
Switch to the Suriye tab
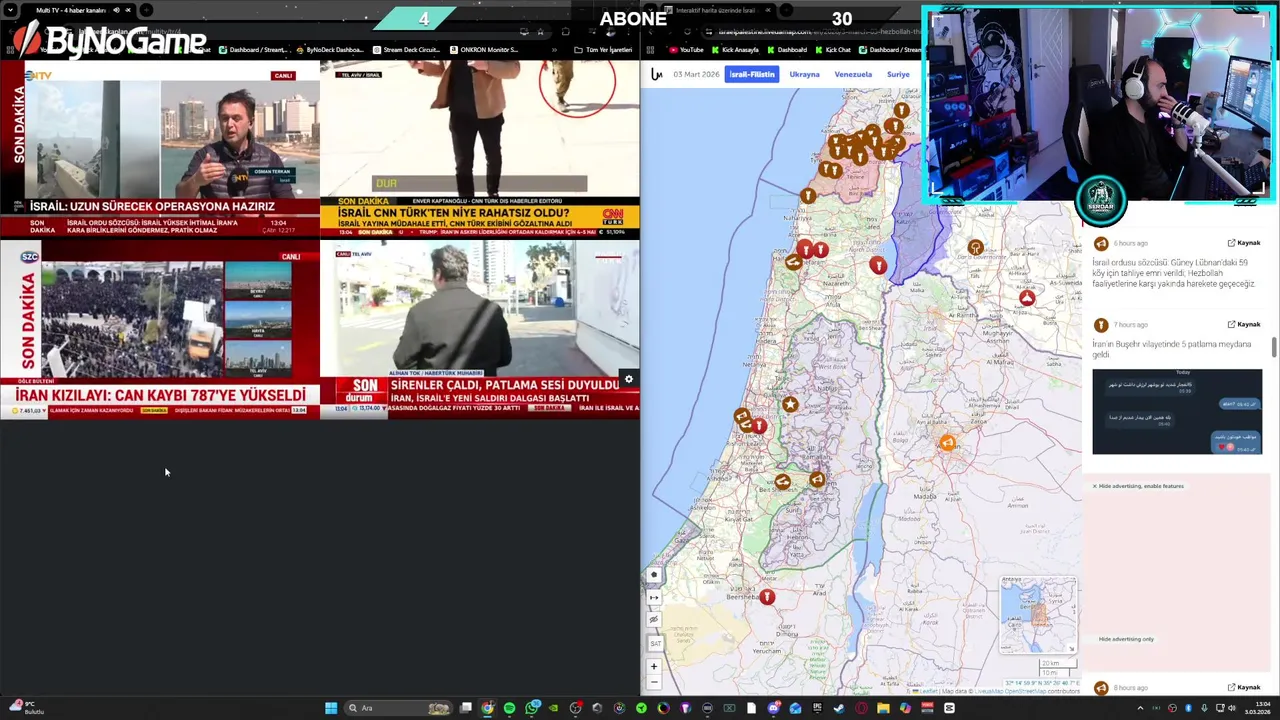click(x=898, y=74)
